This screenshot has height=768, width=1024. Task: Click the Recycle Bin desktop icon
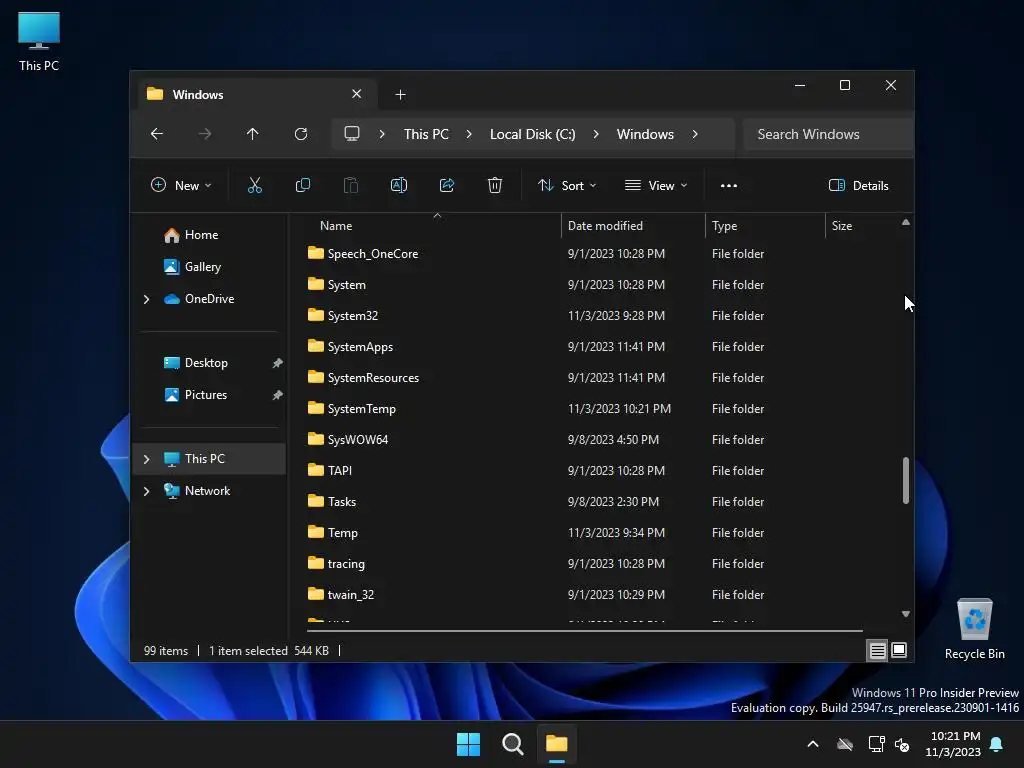[974, 630]
